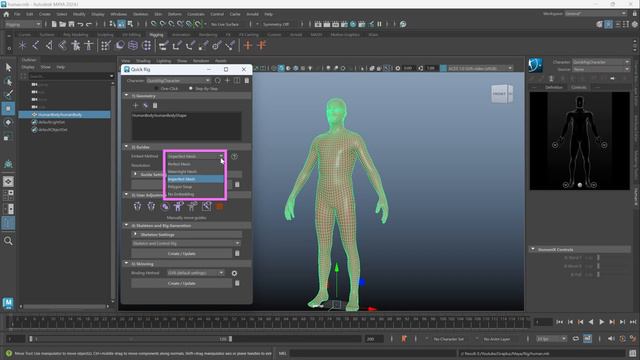Click the orange guide color swatch icon
This screenshot has width=640, height=360.
coord(220,207)
